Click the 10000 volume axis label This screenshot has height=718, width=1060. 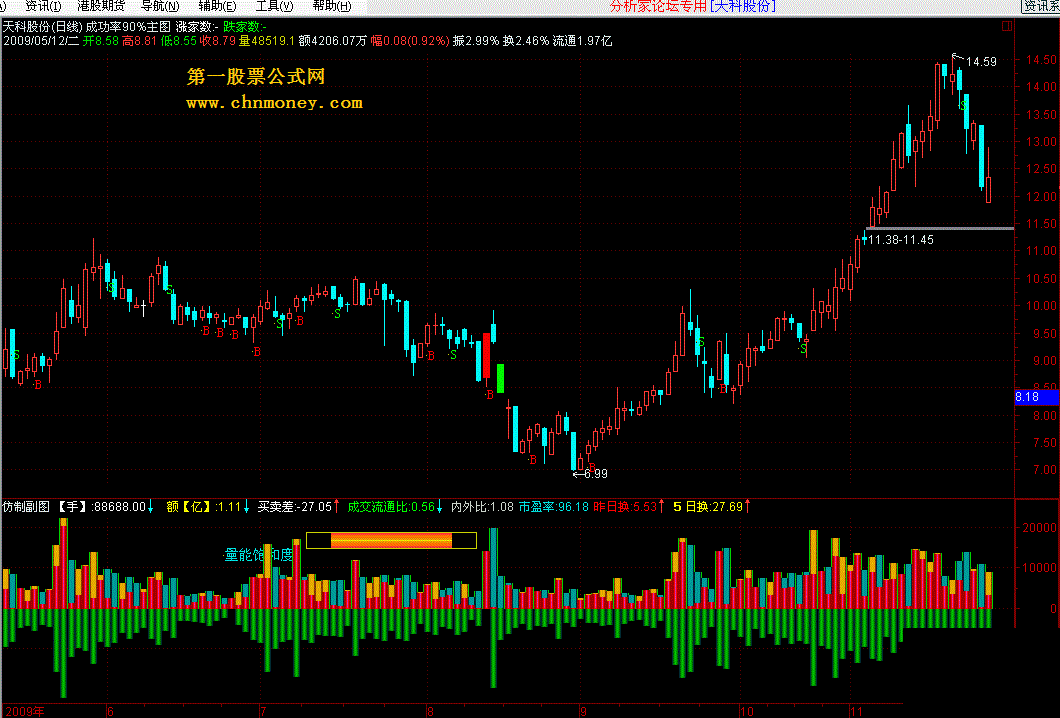pos(1040,568)
